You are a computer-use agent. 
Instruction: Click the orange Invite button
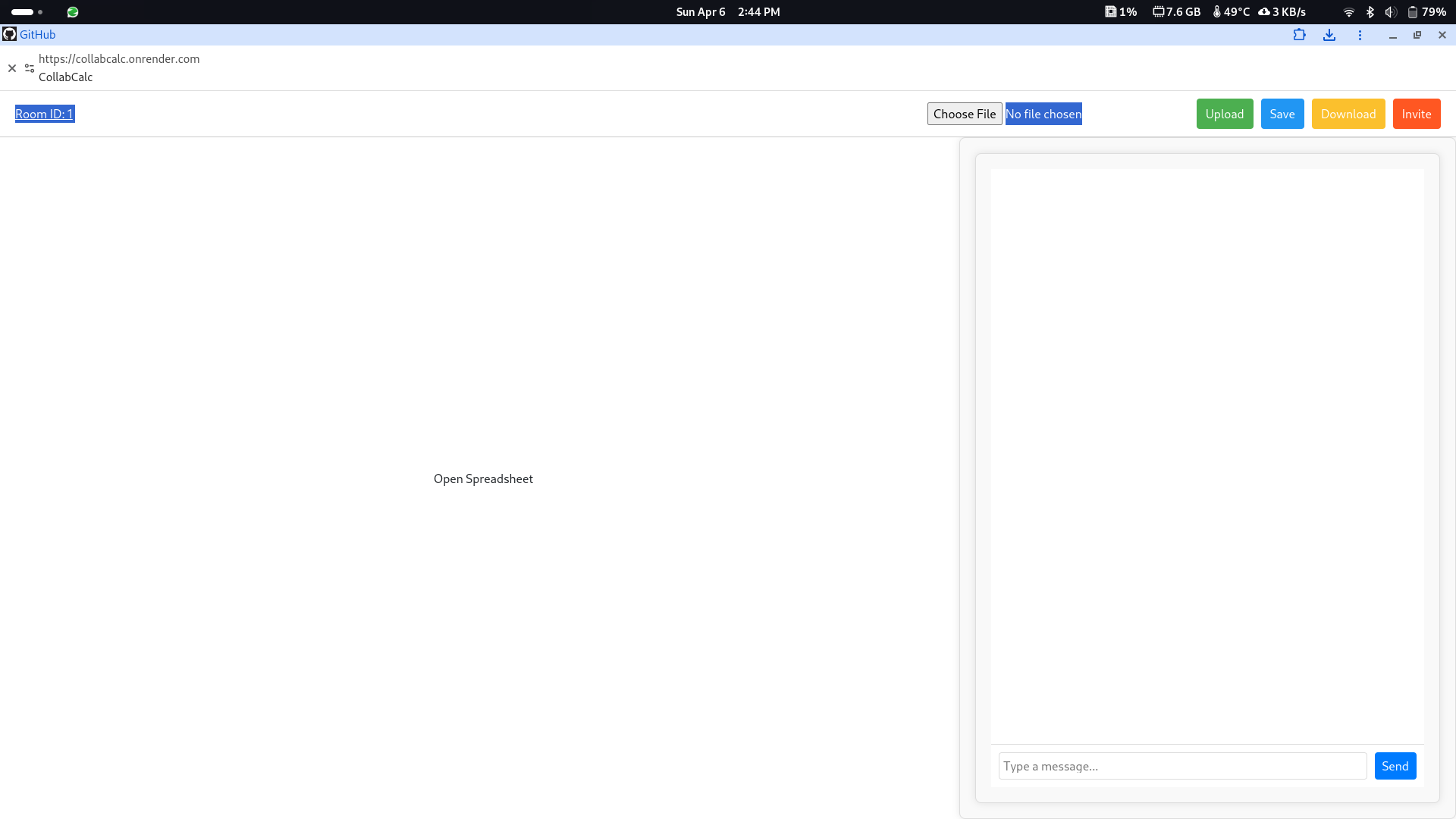[1416, 114]
